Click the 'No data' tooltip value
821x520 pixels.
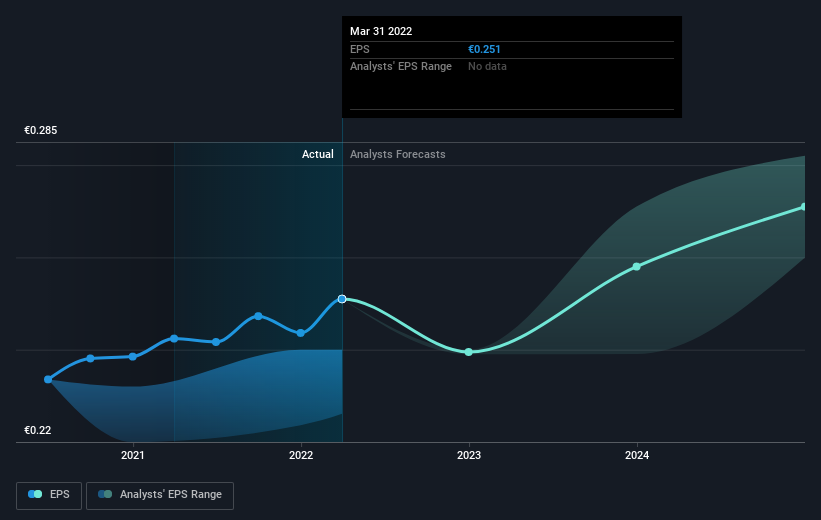pyautogui.click(x=487, y=67)
